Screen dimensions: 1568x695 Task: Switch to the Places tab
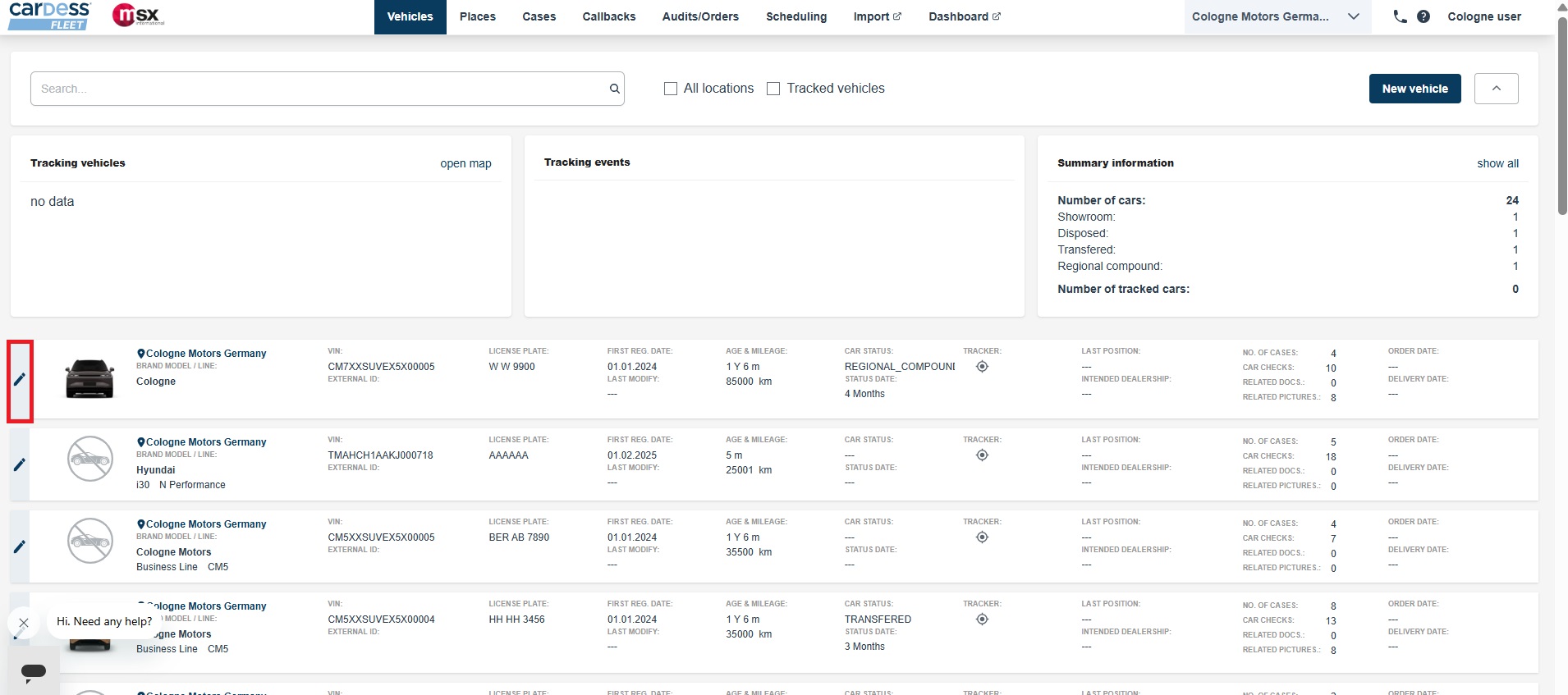477,16
